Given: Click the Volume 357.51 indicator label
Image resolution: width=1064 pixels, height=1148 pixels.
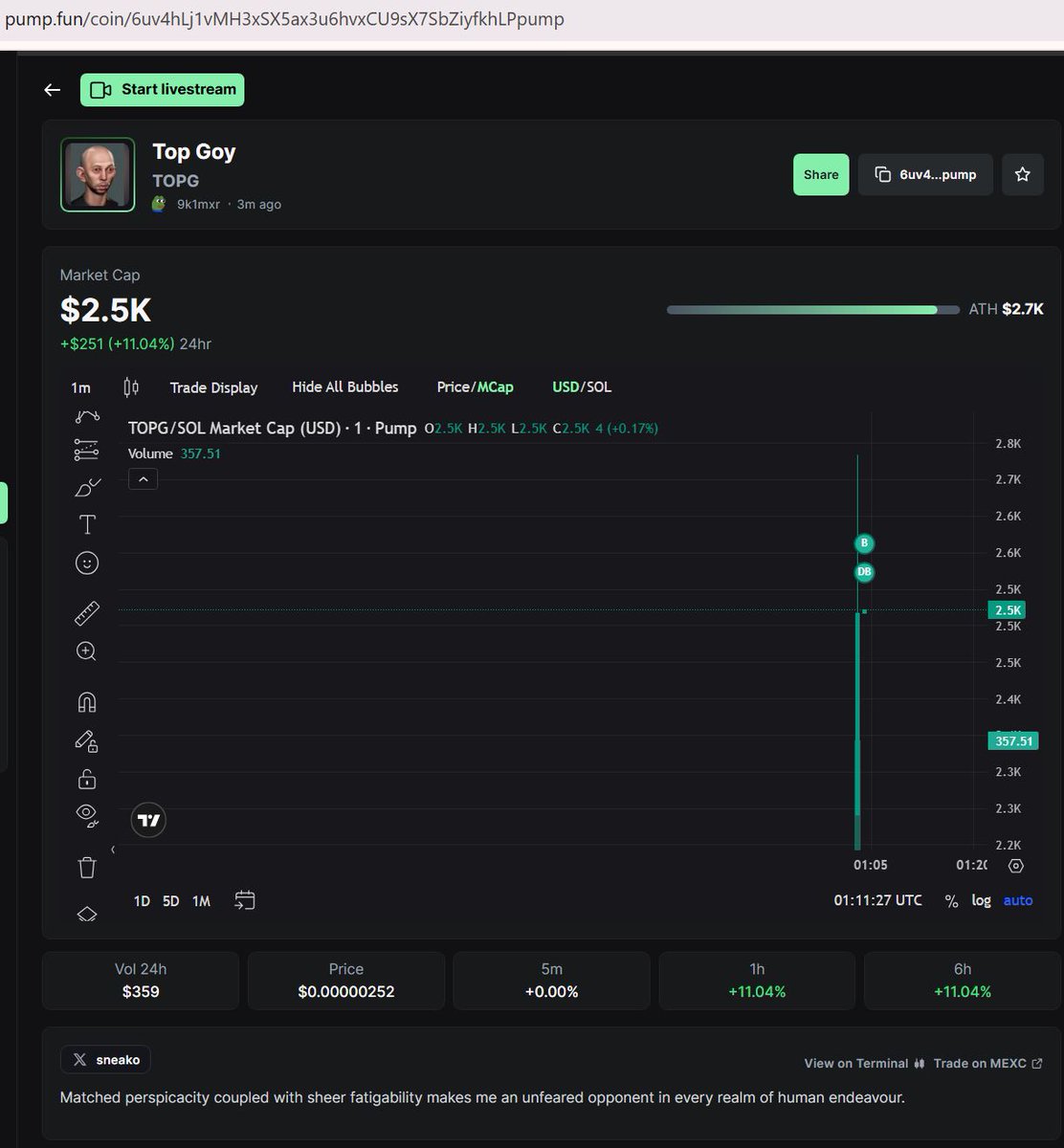Looking at the screenshot, I should point(174,453).
